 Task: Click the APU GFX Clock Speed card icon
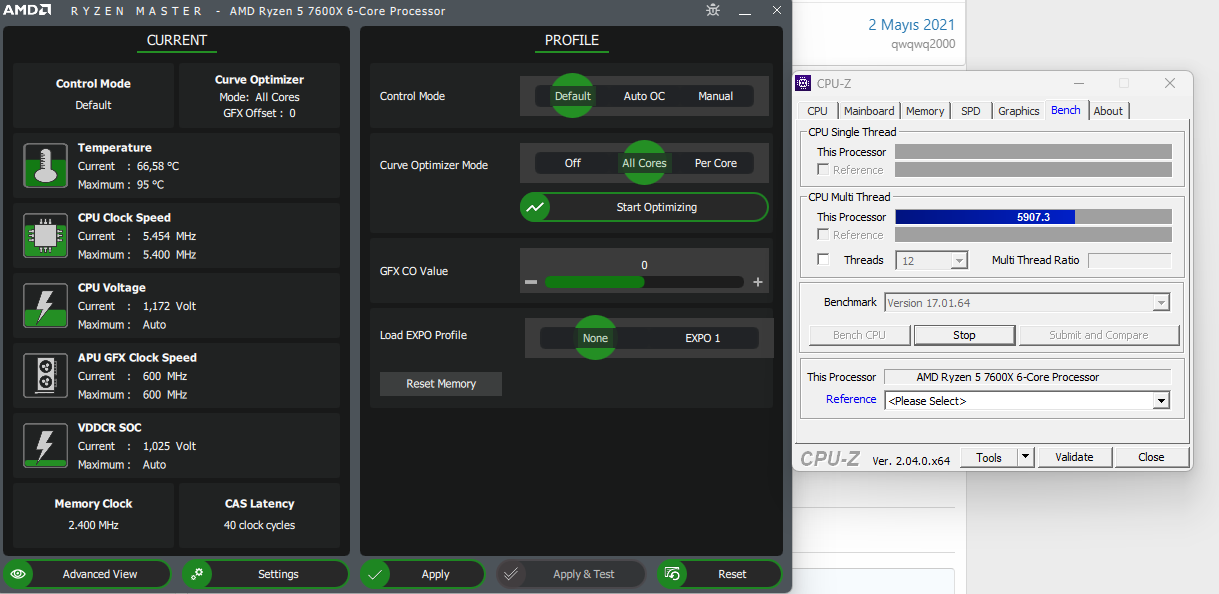point(45,376)
